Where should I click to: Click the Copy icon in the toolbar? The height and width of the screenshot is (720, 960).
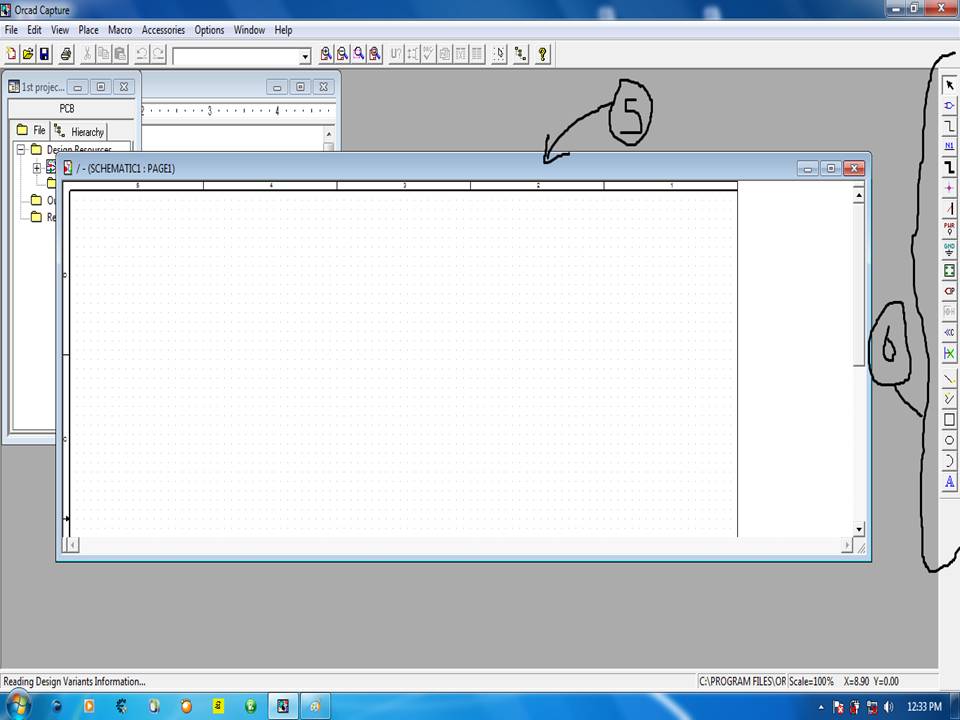coord(103,54)
